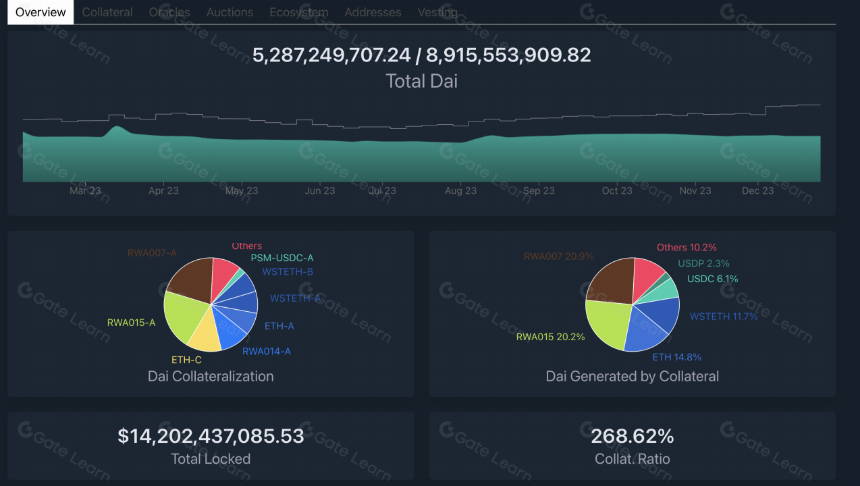Click the ETH 14.8% label
The image size is (860, 486).
click(x=677, y=357)
